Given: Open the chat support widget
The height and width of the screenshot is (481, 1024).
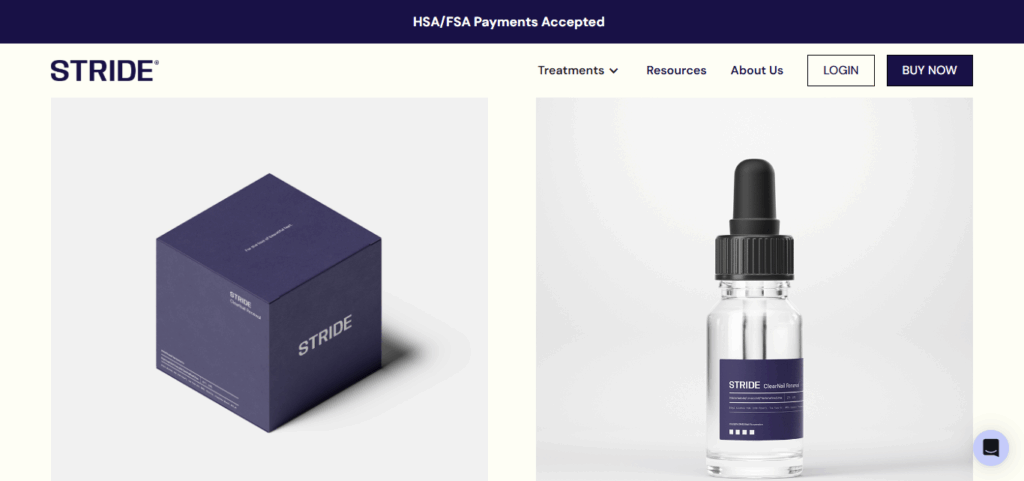Looking at the screenshot, I should pos(991,448).
